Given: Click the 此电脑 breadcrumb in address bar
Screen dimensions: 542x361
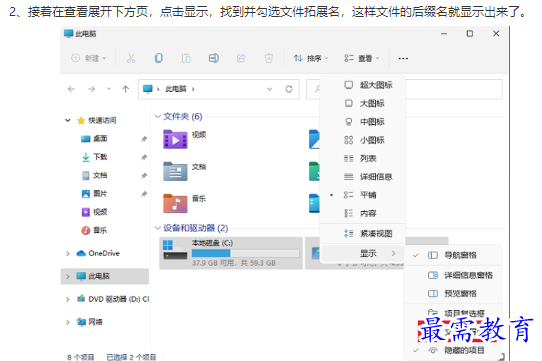Looking at the screenshot, I should [x=176, y=89].
